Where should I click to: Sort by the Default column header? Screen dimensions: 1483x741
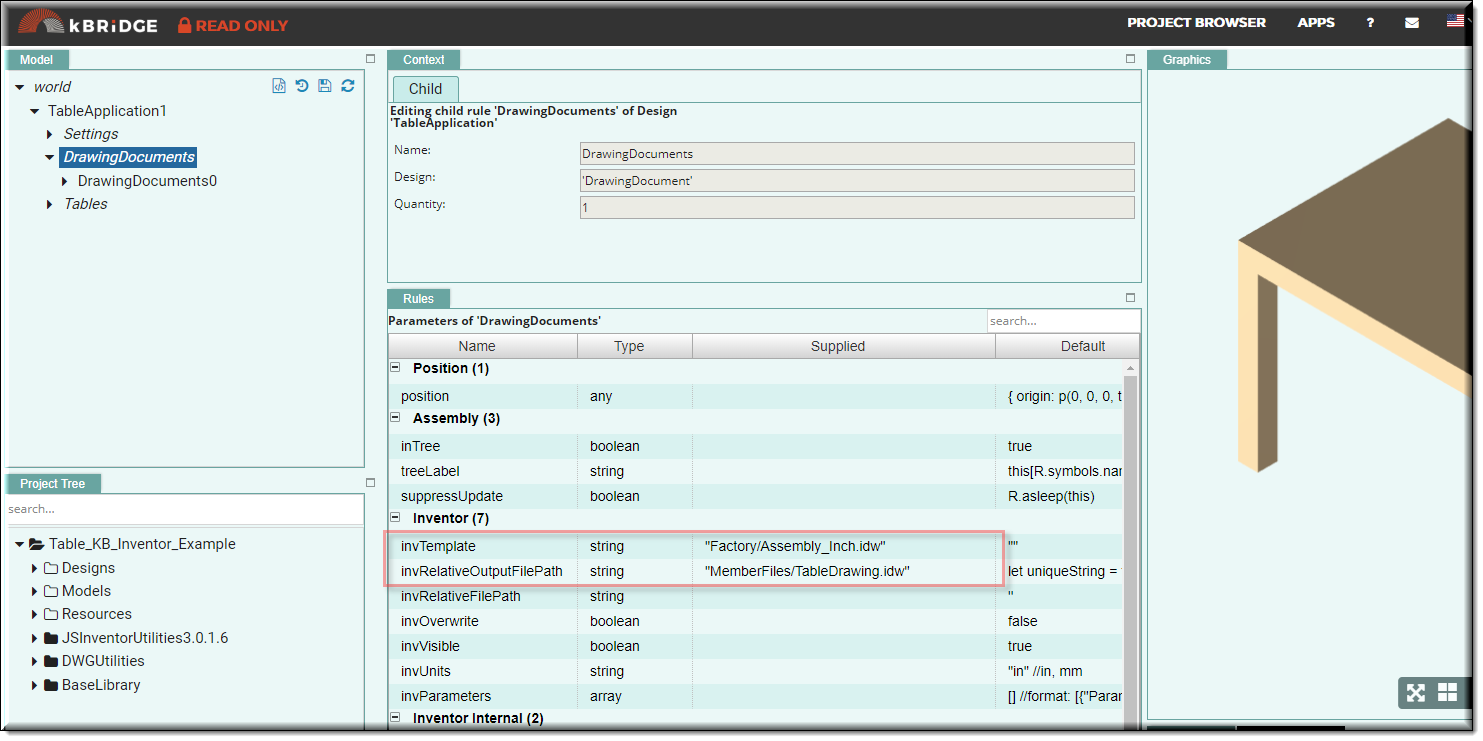pos(1066,346)
